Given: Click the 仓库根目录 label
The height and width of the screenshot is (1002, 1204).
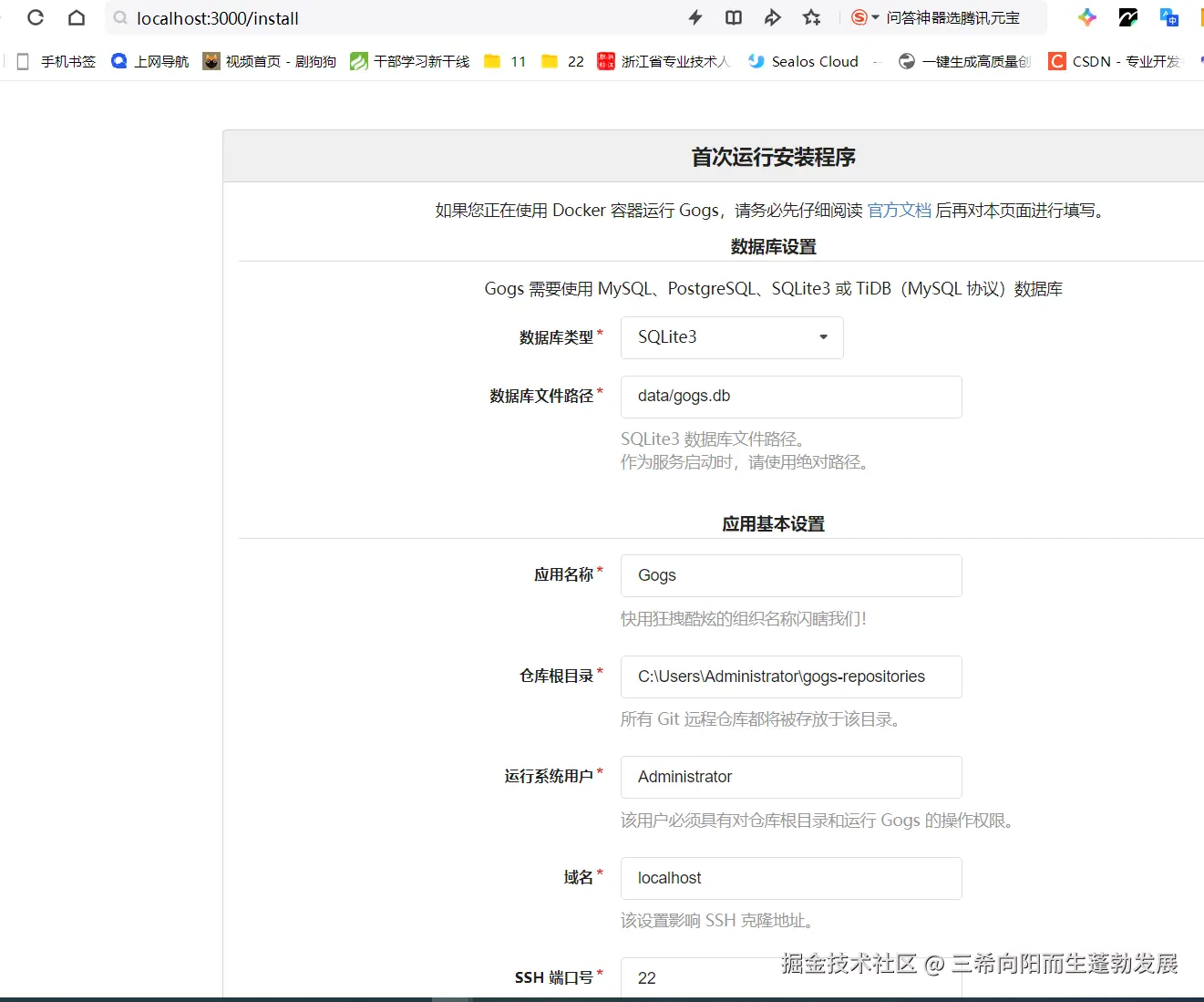Looking at the screenshot, I should tap(556, 677).
